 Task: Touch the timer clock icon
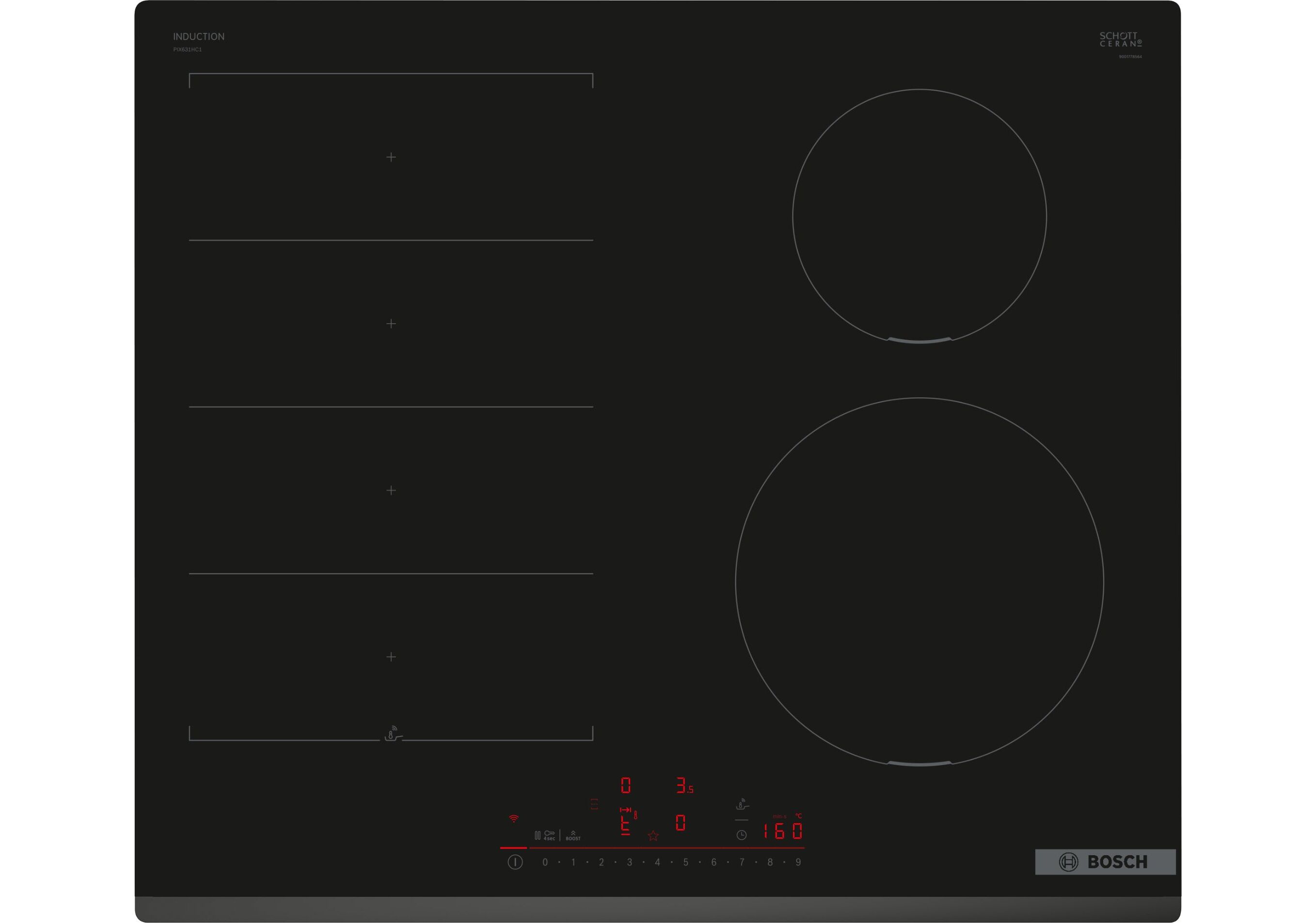coord(741,835)
